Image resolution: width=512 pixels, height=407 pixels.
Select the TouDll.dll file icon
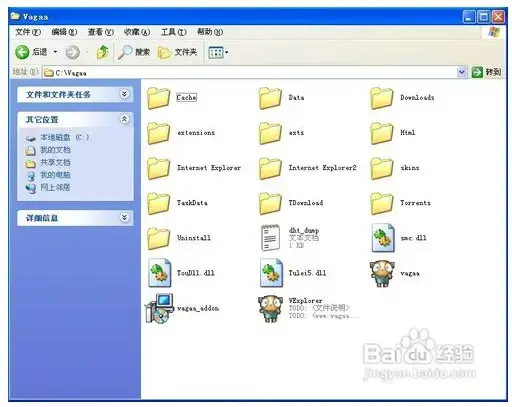(160, 273)
